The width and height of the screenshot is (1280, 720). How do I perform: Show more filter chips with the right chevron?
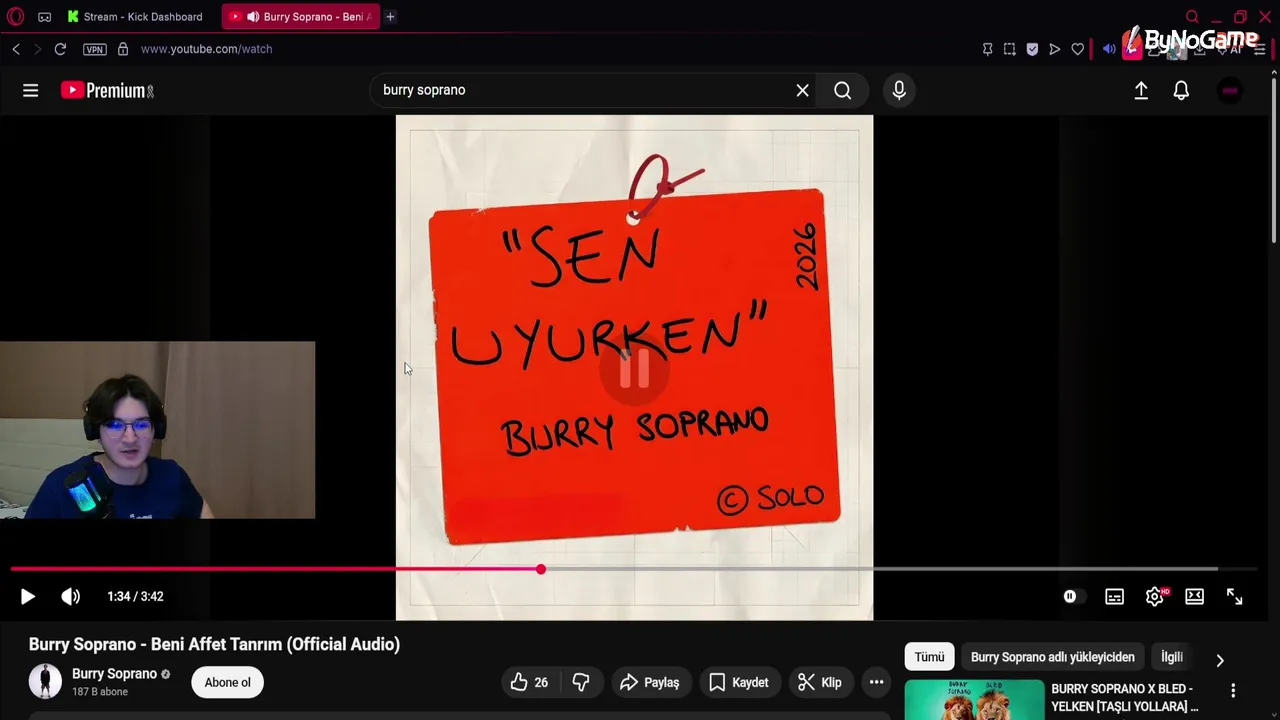tap(1220, 660)
